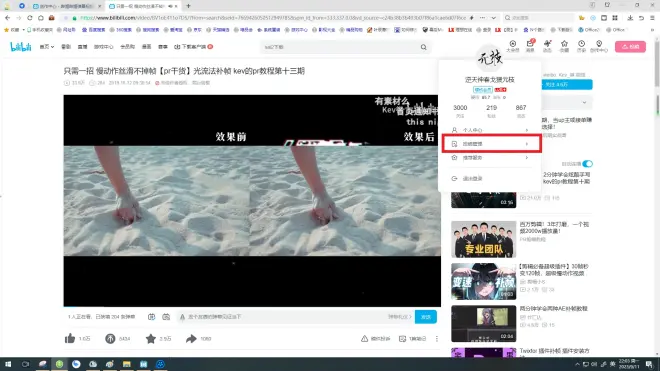The height and width of the screenshot is (371, 660).
Task: Open the Twixtor plugin video title
Action: click(554, 351)
